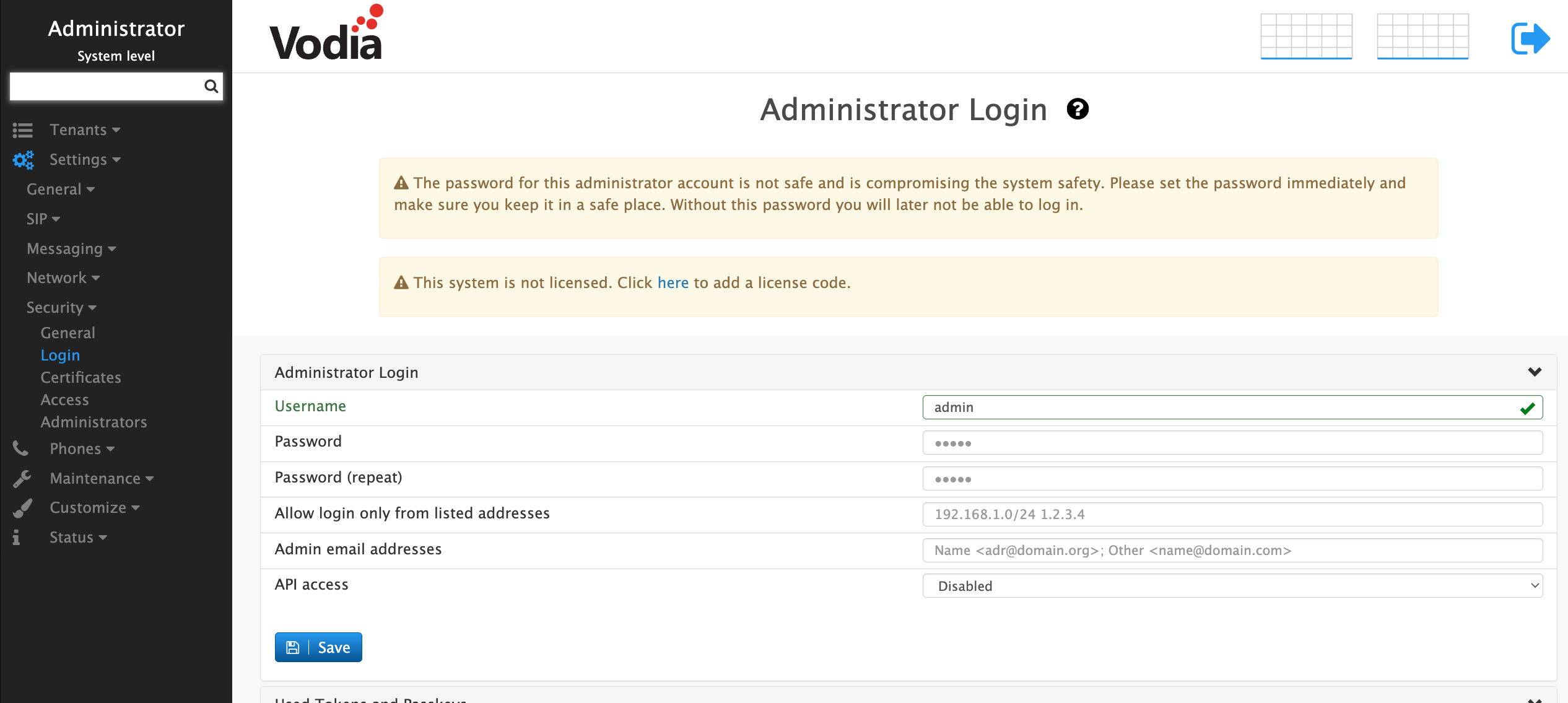1568x703 pixels.
Task: Open the Administrator Login help icon
Action: tap(1078, 109)
